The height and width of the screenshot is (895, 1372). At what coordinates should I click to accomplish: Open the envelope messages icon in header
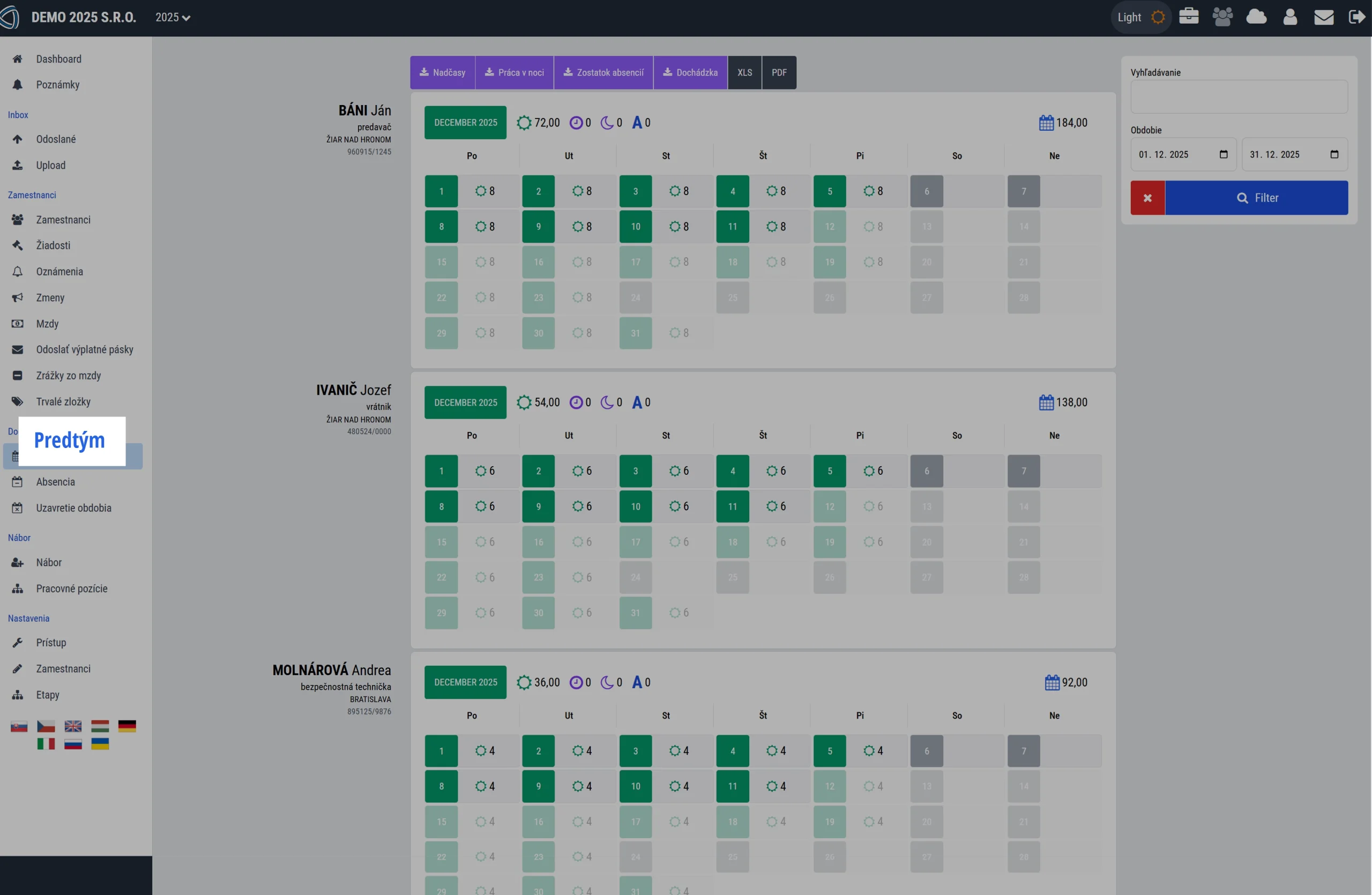click(x=1324, y=17)
